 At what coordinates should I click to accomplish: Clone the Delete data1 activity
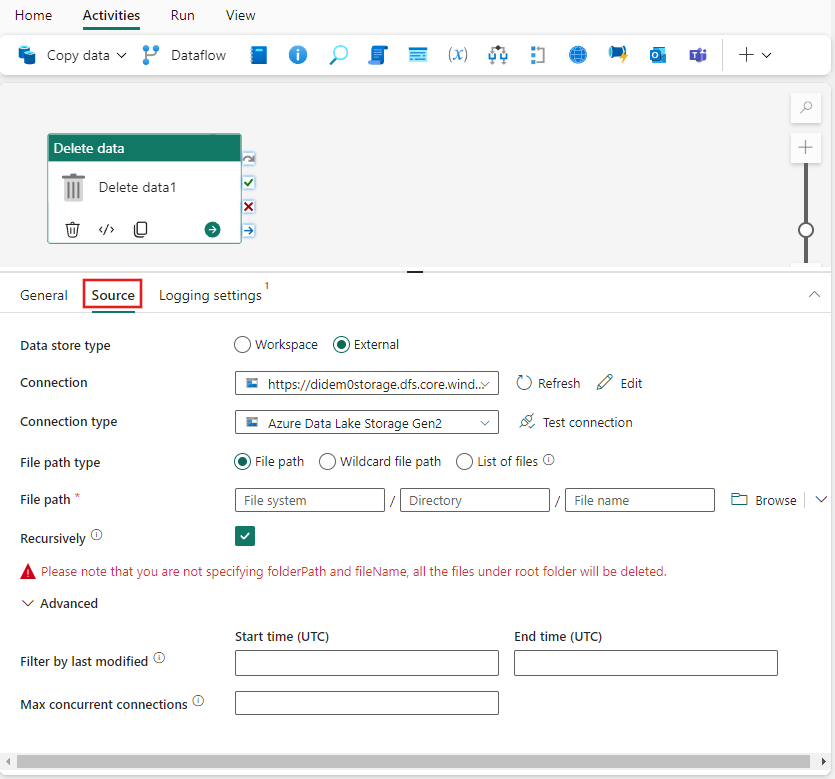(140, 229)
